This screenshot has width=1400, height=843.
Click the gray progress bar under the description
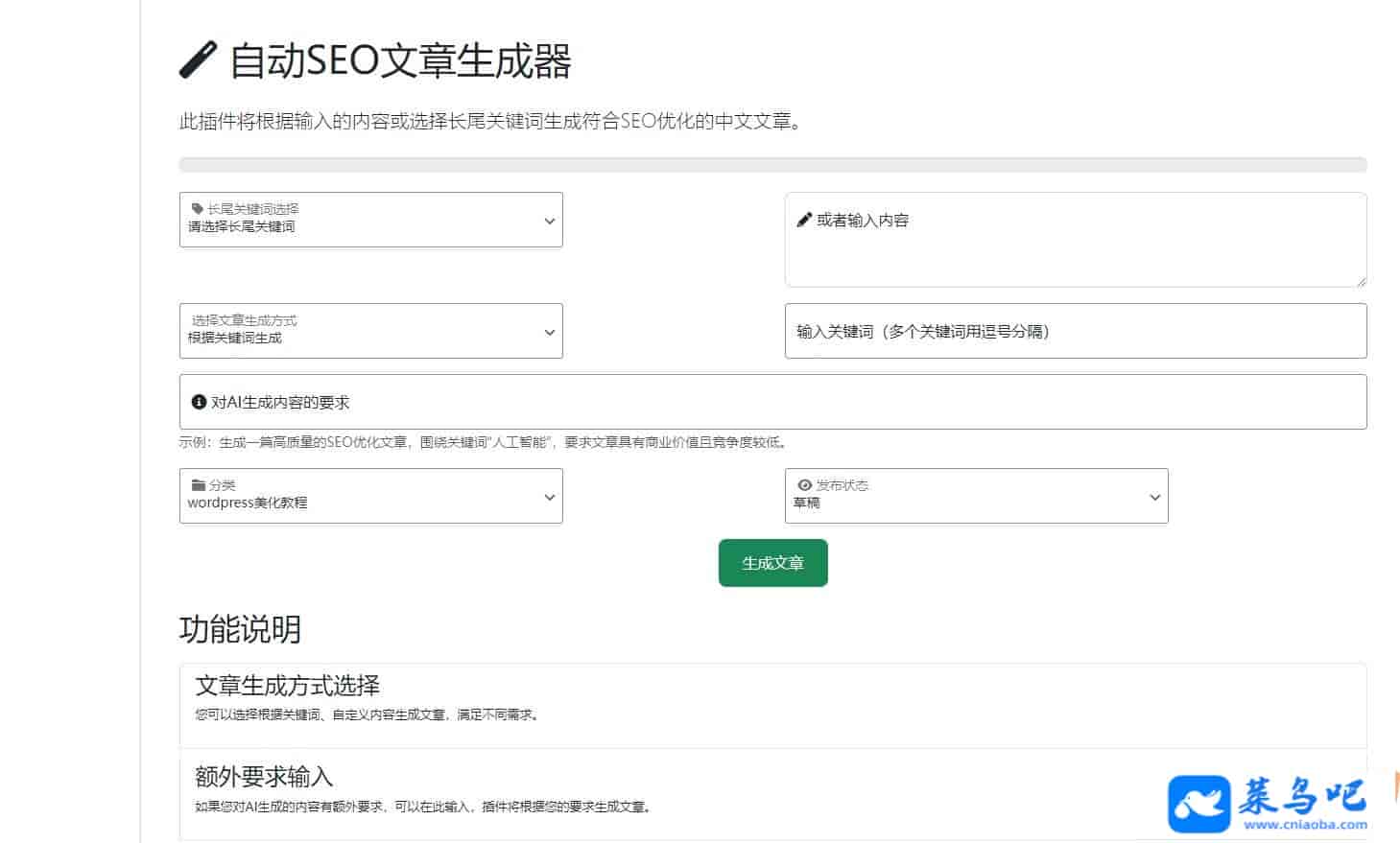[772, 165]
